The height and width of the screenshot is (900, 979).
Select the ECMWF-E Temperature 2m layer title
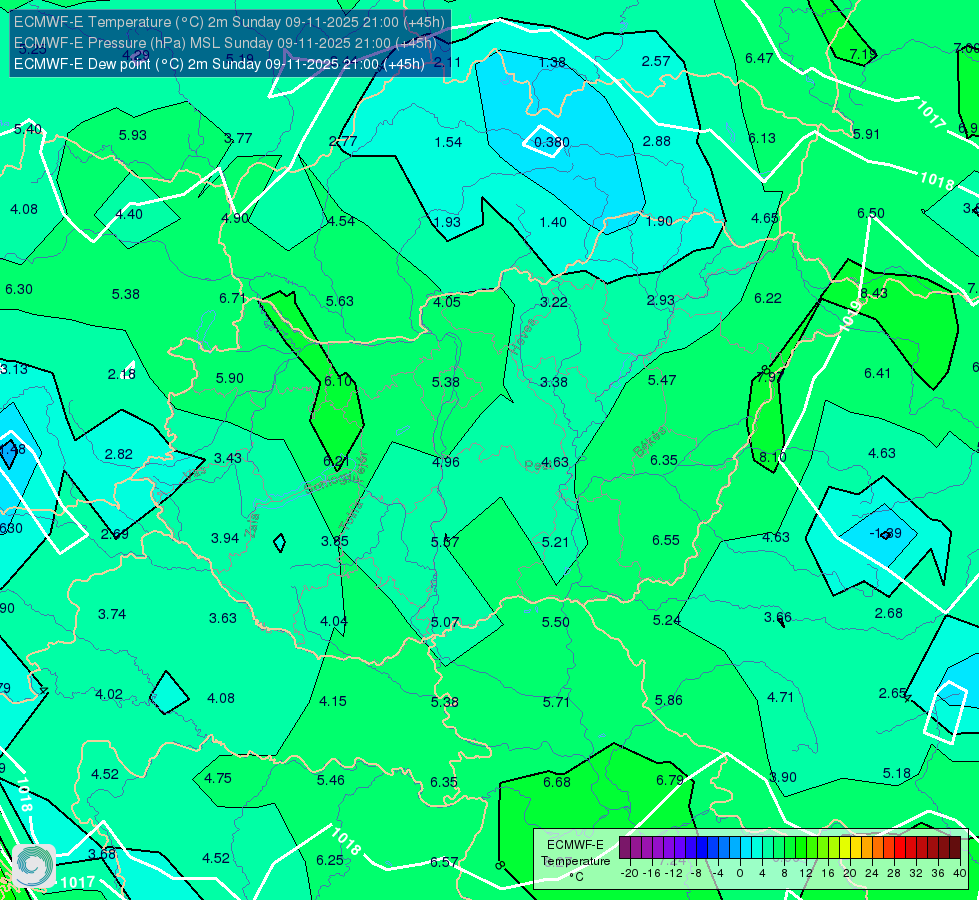[230, 22]
